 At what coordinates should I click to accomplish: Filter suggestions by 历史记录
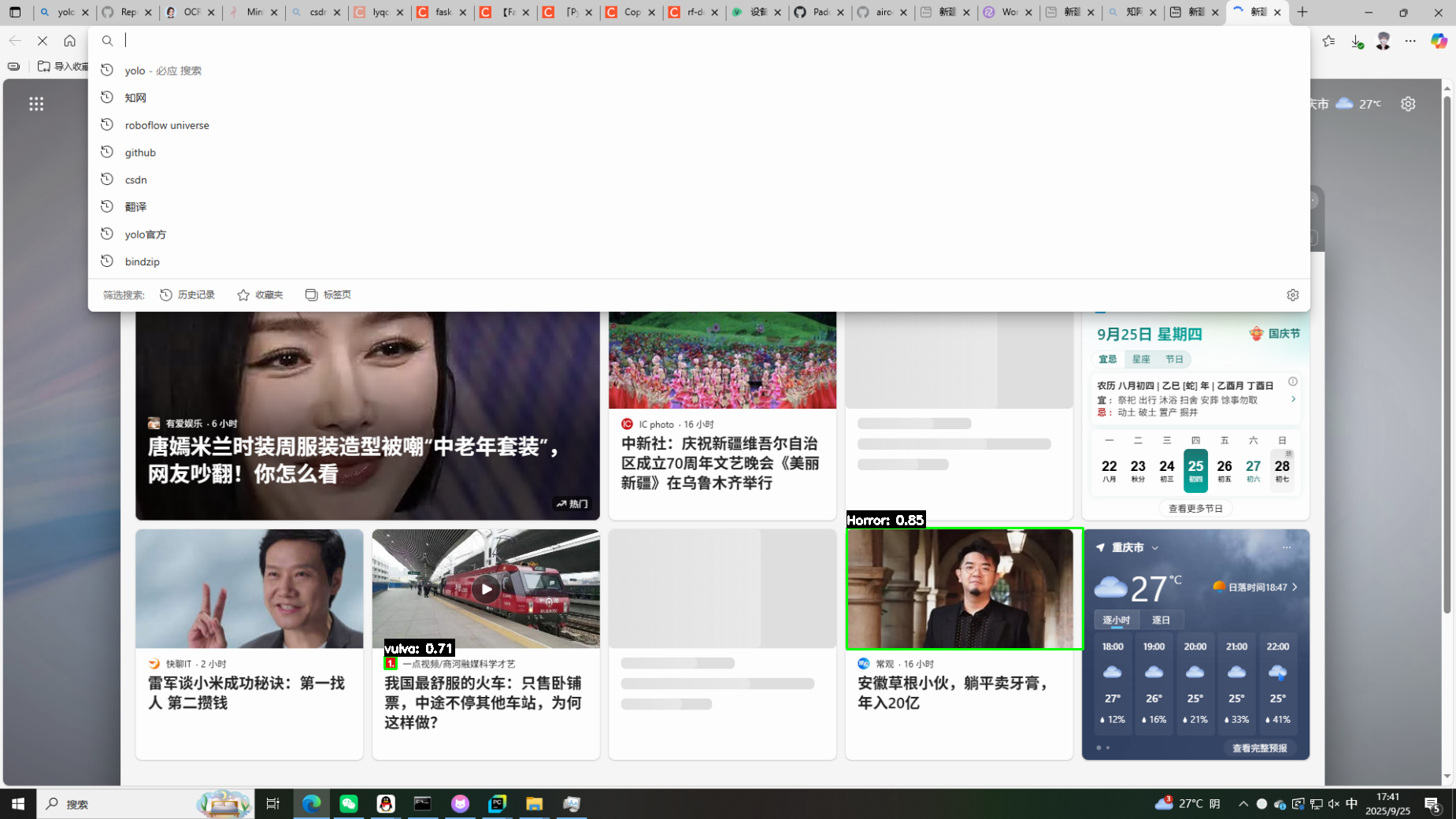click(x=187, y=295)
